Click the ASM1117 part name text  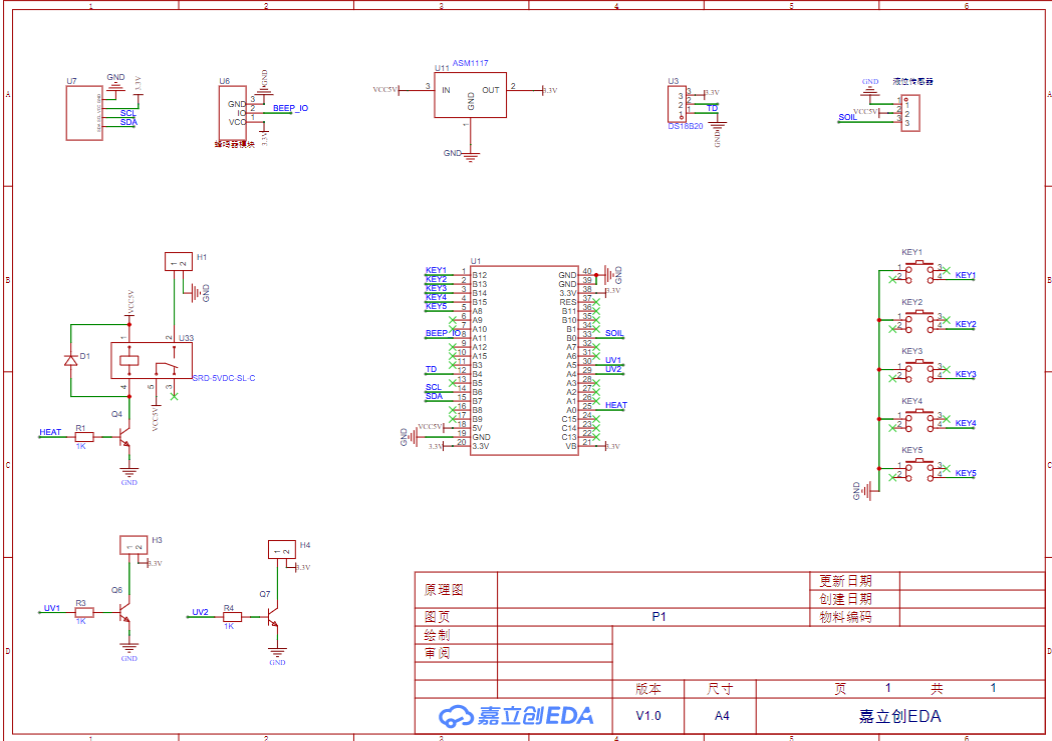click(x=470, y=63)
